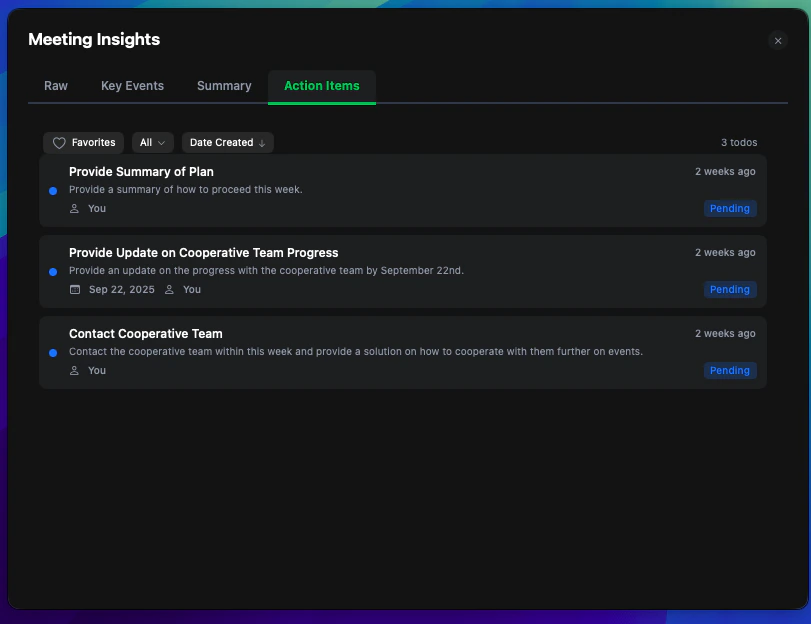Click the Pending badge on Provide Summary of Plan
Viewport: 811px width, 624px height.
click(729, 208)
